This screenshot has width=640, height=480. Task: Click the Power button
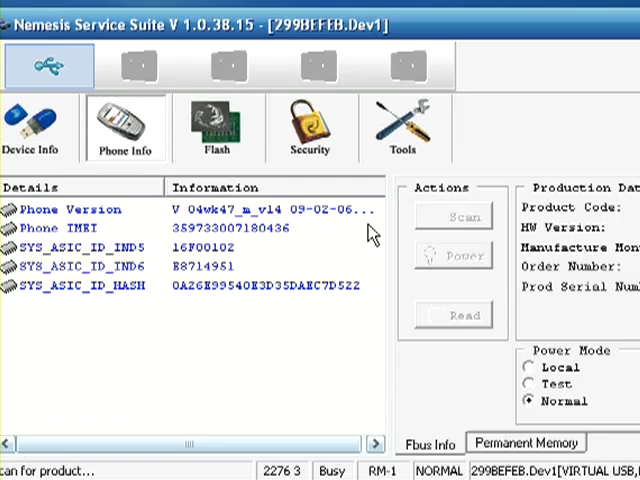tap(453, 256)
